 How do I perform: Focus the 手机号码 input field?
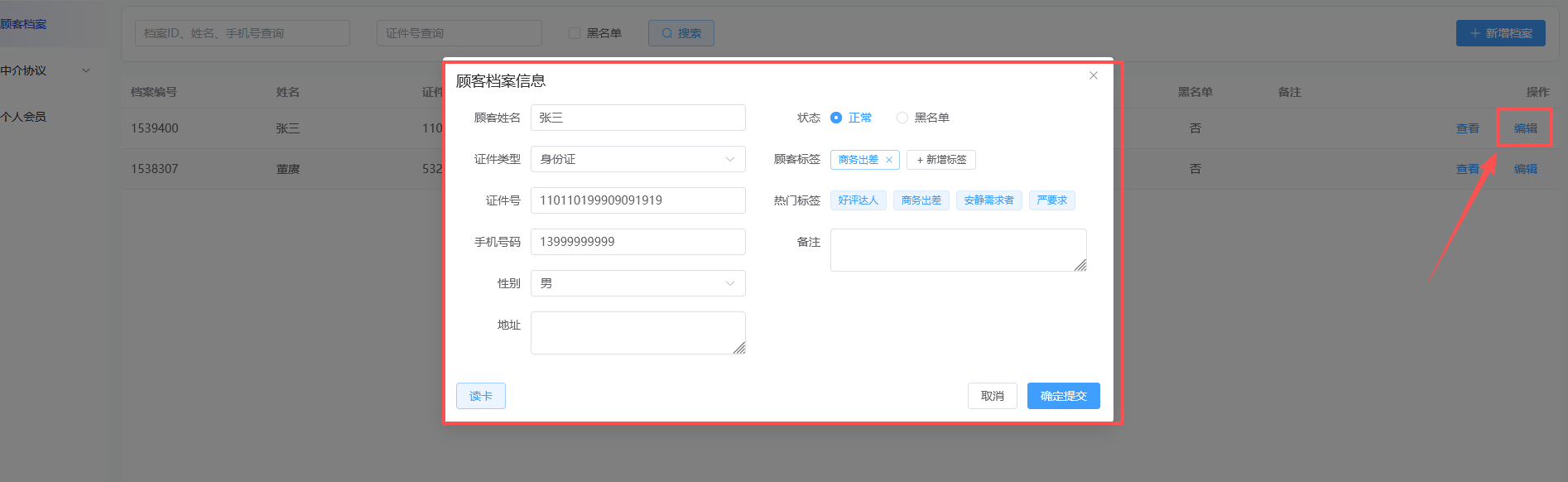click(x=638, y=242)
